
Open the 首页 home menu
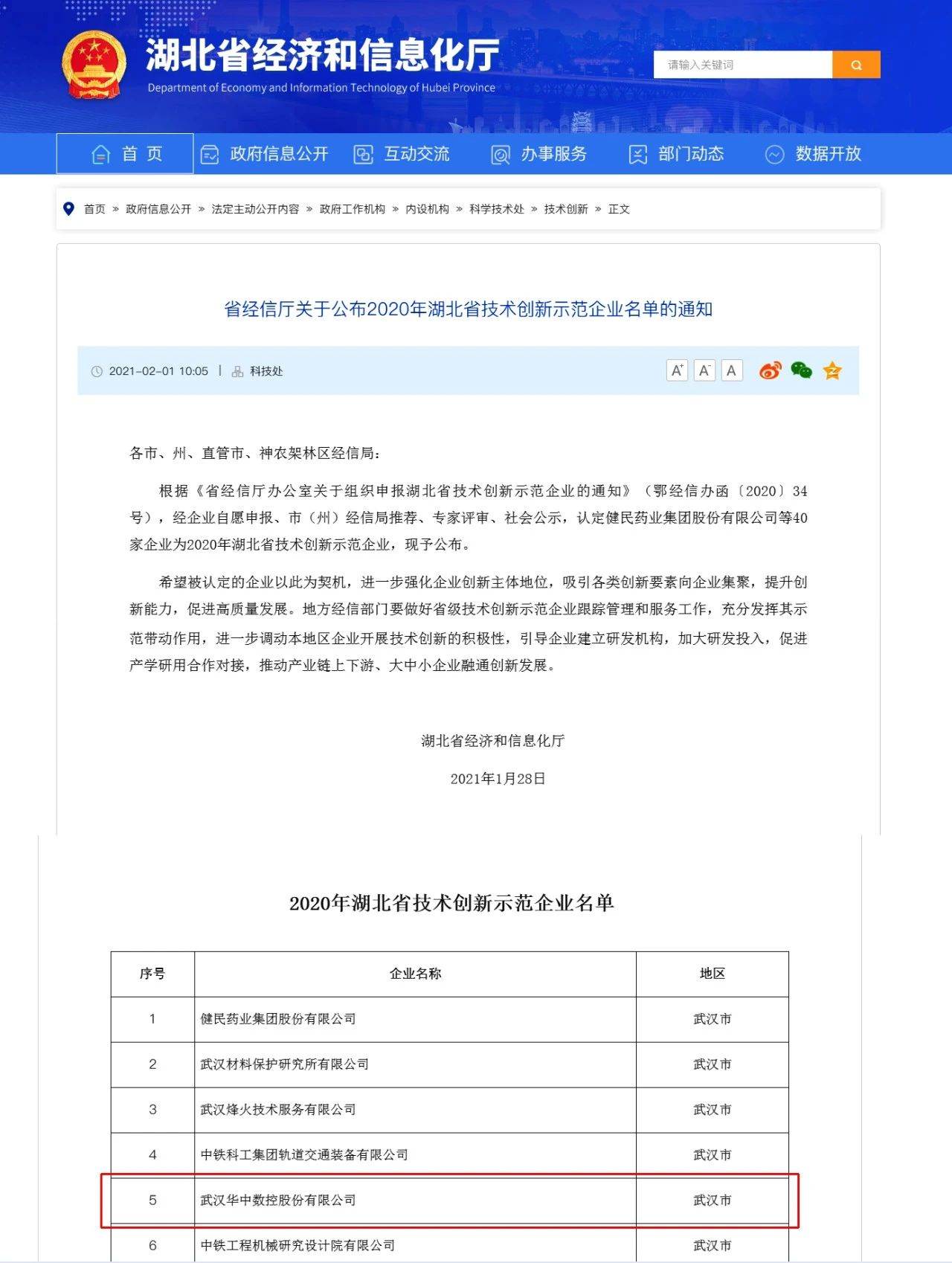(x=125, y=153)
